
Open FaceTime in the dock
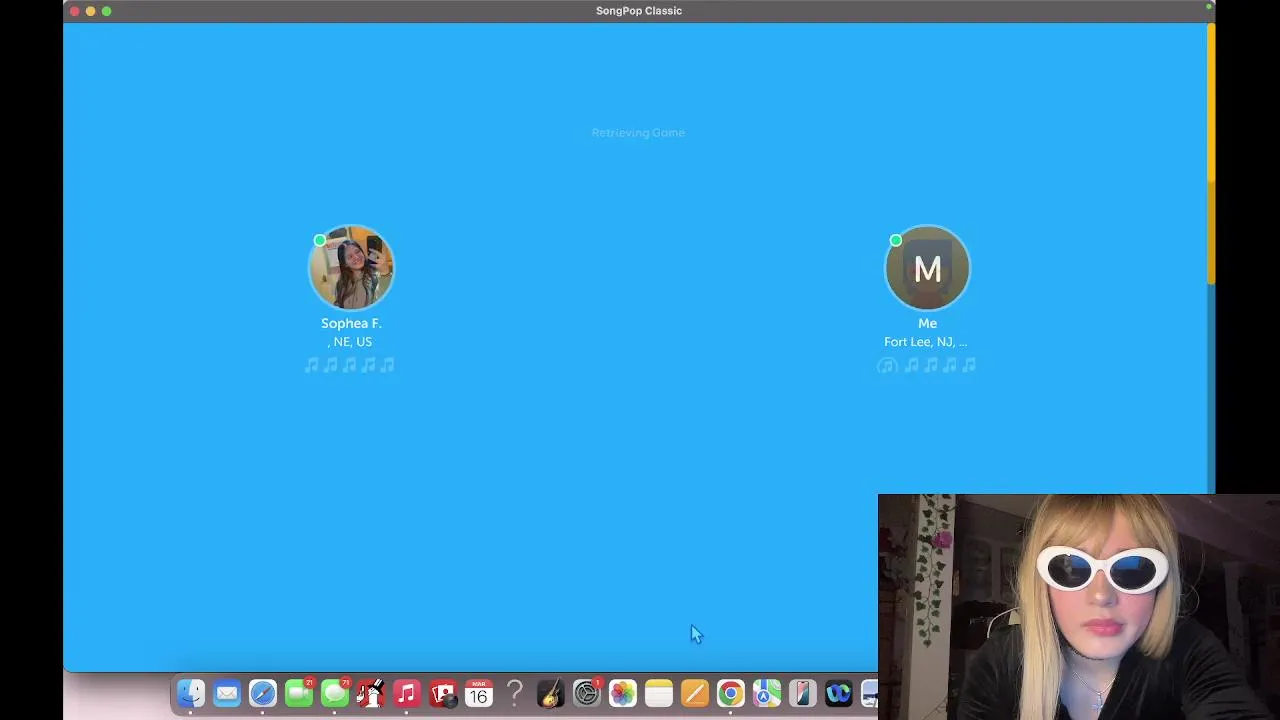pyautogui.click(x=299, y=693)
